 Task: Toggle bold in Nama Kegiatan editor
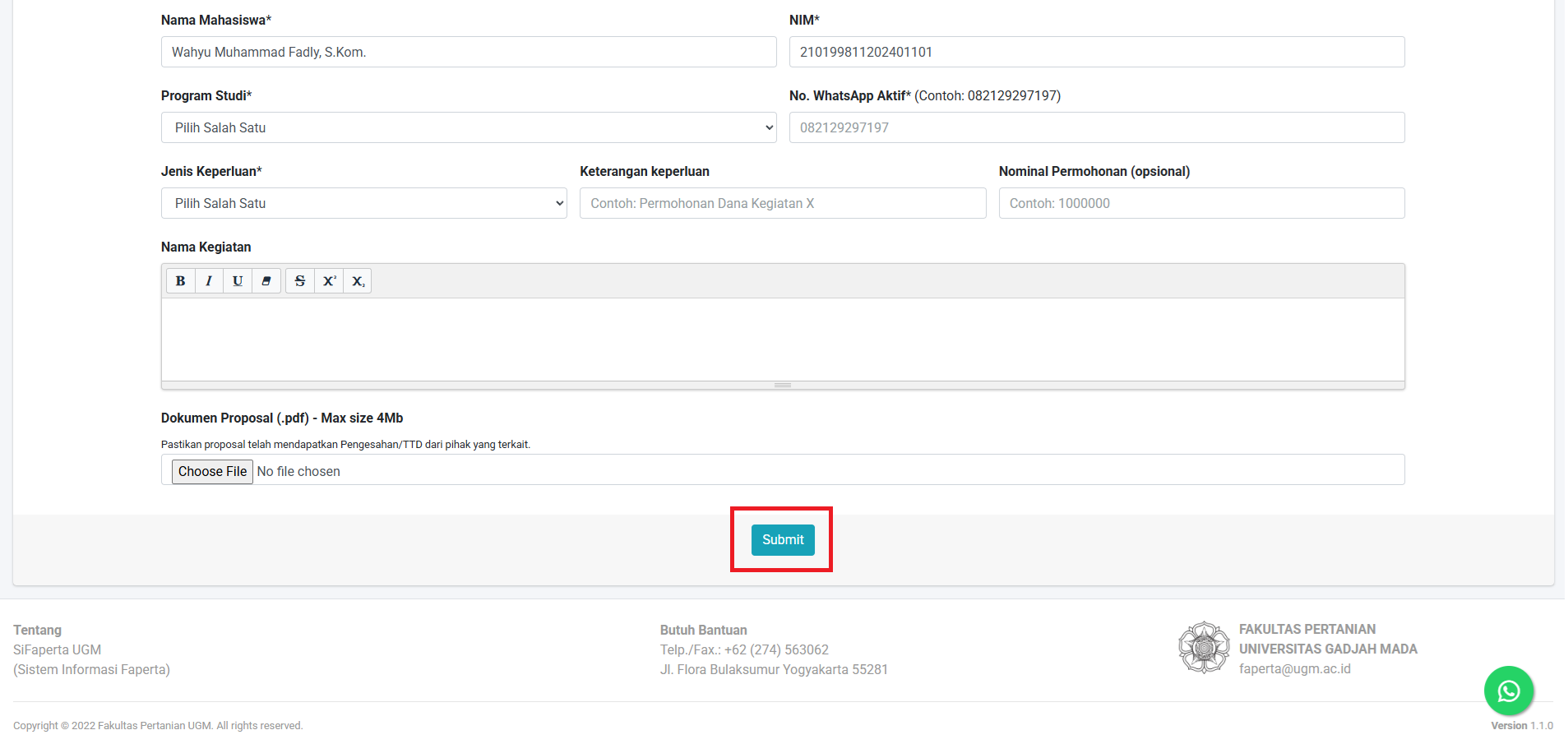(x=181, y=281)
